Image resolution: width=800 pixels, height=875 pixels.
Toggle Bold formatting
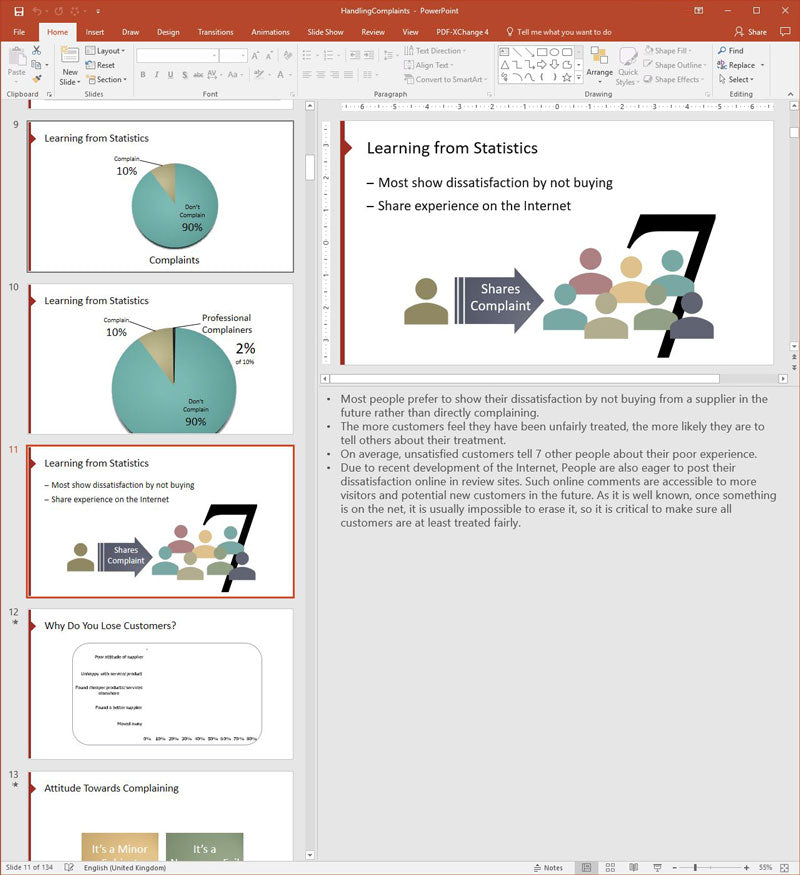[x=143, y=74]
